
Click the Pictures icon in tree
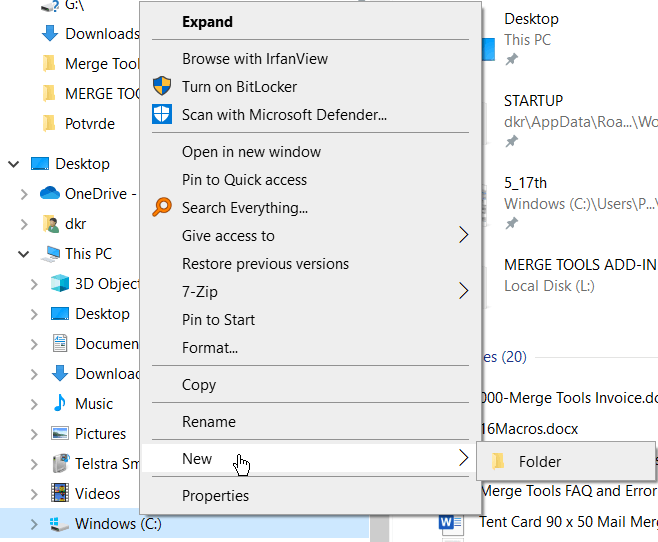(x=60, y=433)
